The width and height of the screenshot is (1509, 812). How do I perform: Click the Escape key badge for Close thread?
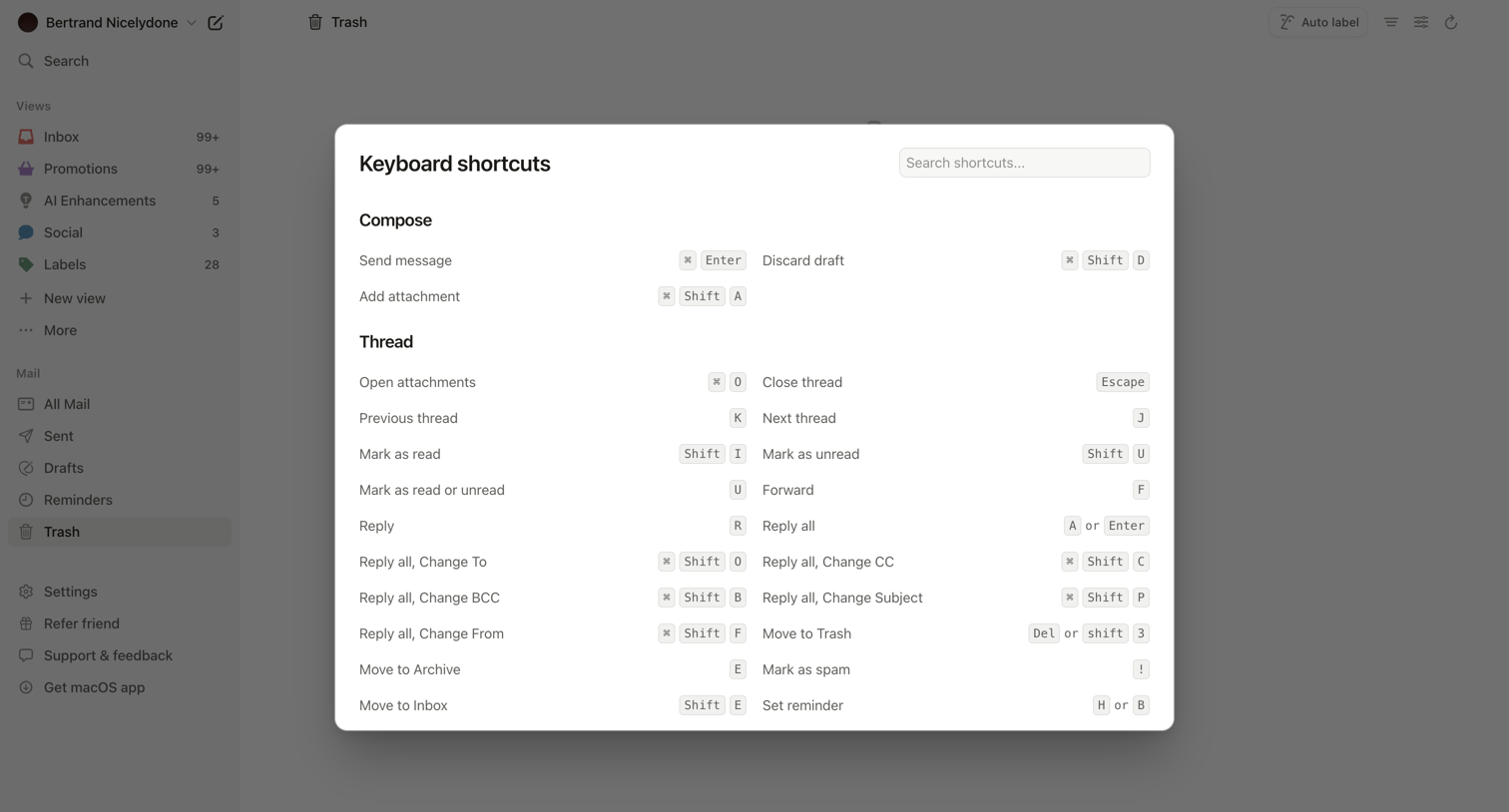1123,382
